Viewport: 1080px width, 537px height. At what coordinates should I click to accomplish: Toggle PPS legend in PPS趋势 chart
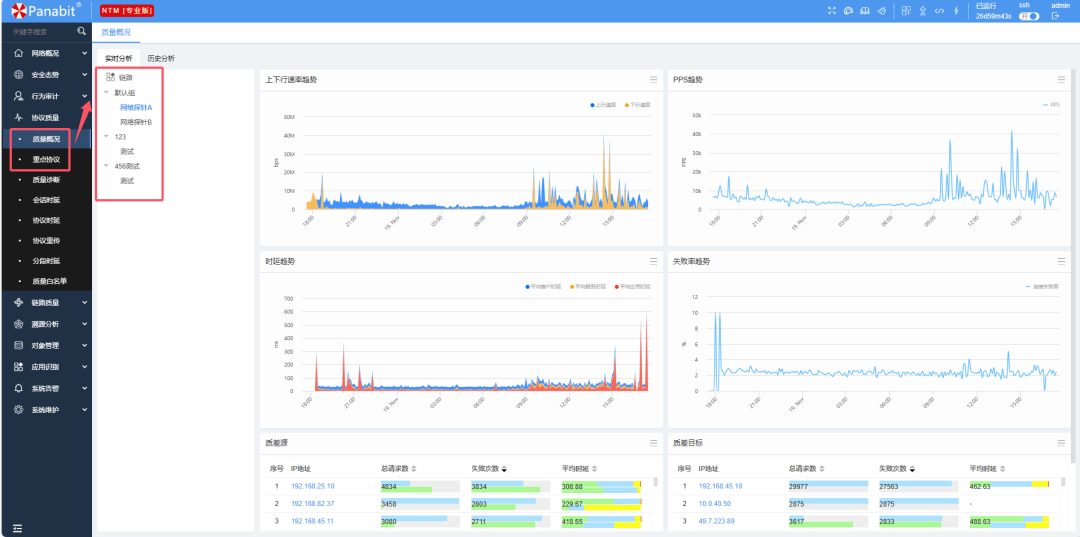coord(1050,105)
